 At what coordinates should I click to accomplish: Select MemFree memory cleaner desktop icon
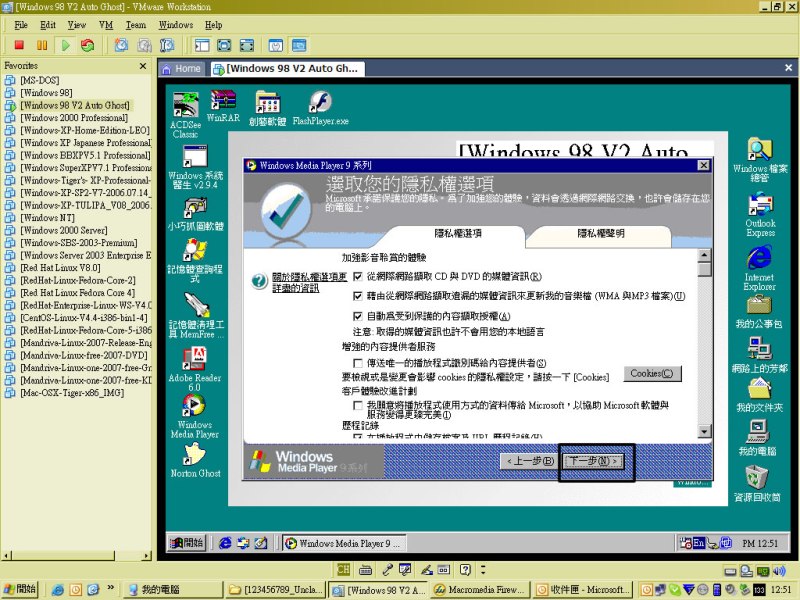point(196,315)
